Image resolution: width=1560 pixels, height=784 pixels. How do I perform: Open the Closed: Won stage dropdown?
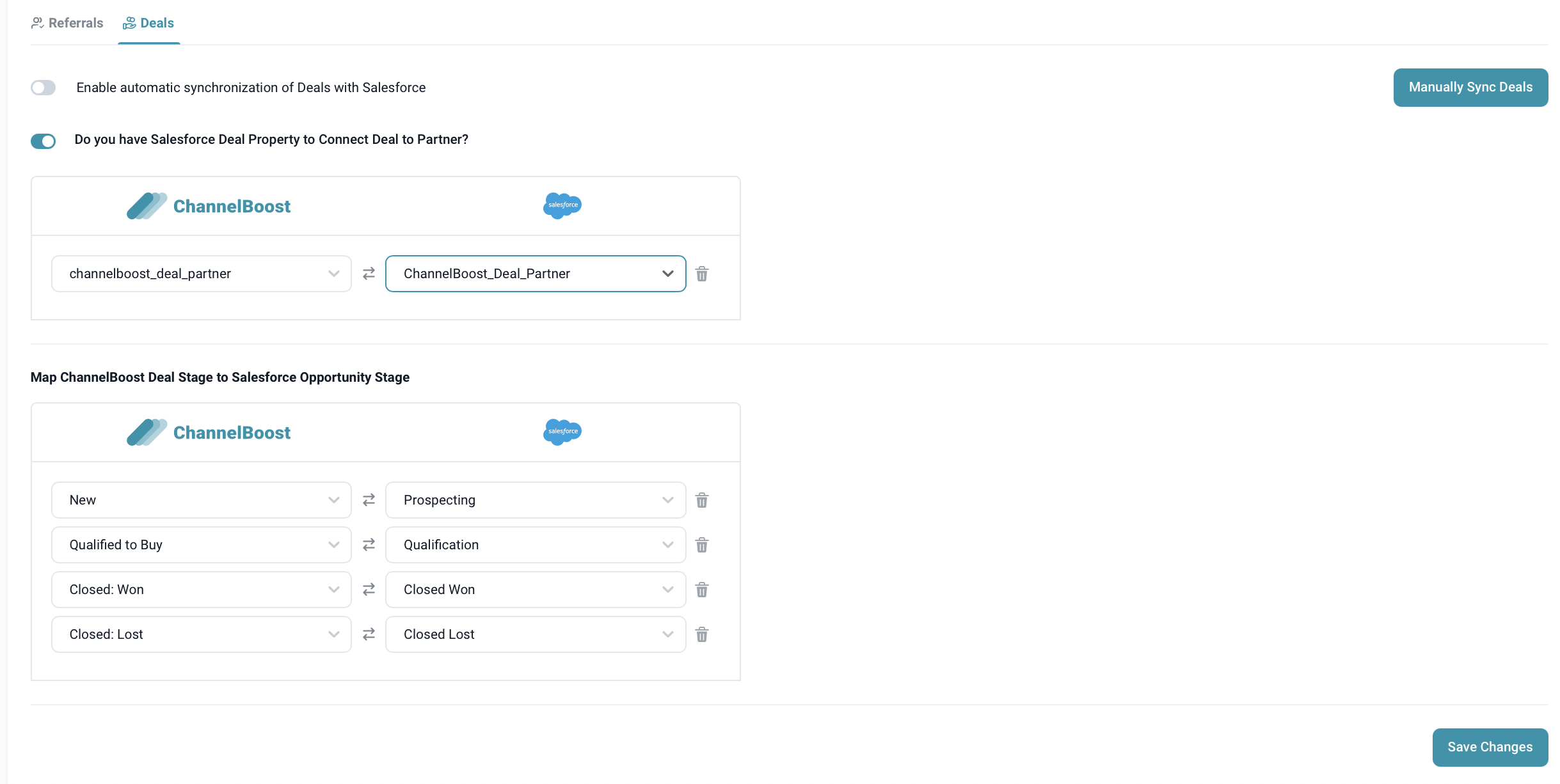(201, 590)
